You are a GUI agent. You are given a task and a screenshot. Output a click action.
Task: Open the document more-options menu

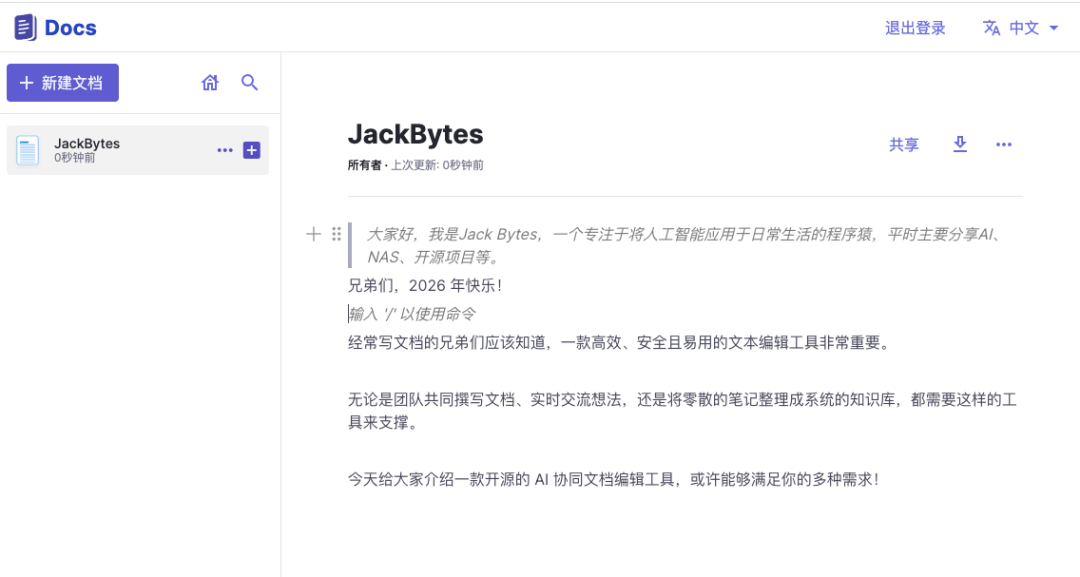(1004, 145)
